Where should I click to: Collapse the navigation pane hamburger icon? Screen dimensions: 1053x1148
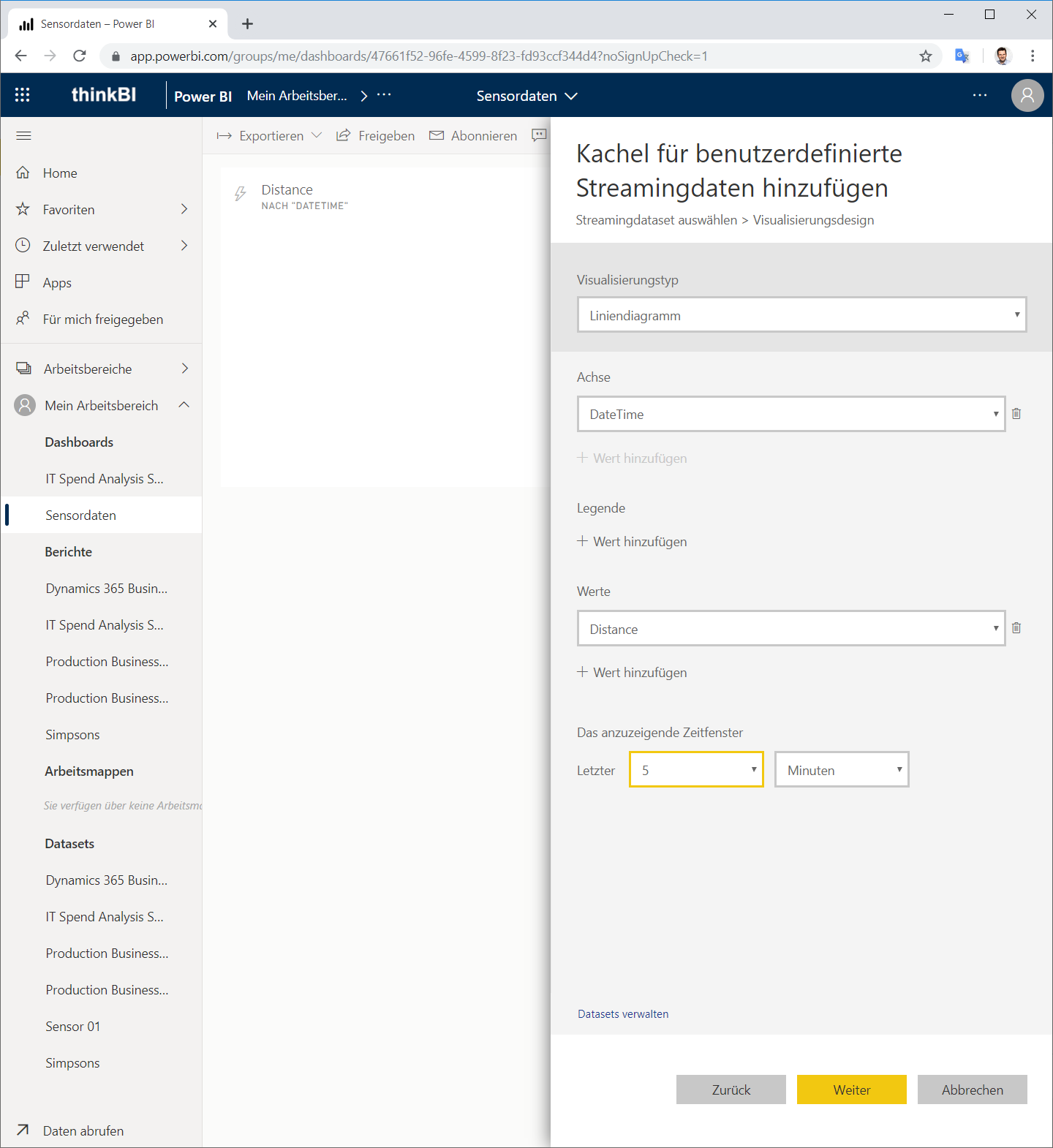[23, 135]
